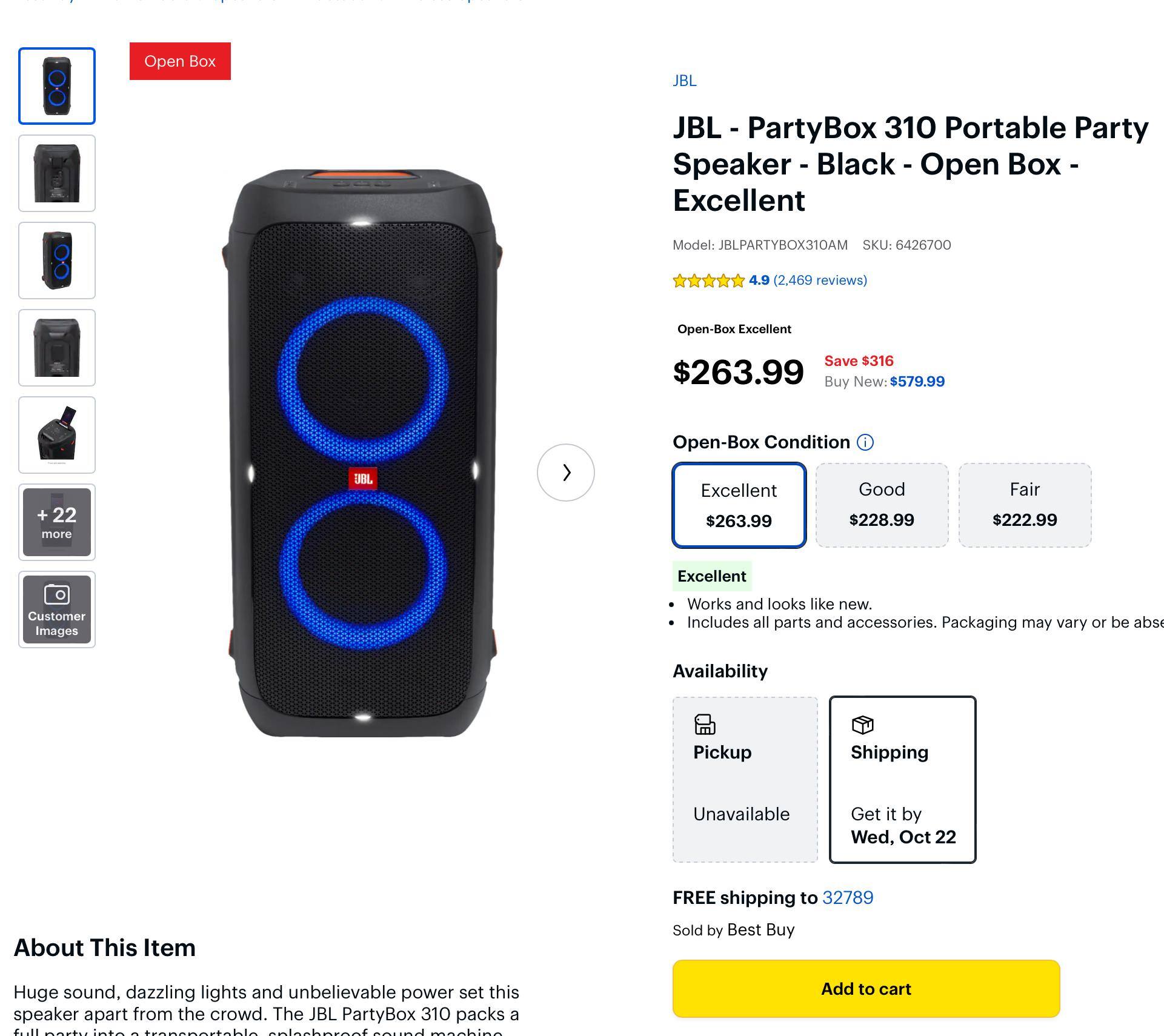Open the 2,469 reviews link
Screen dimensions: 1164x1036
[820, 281]
